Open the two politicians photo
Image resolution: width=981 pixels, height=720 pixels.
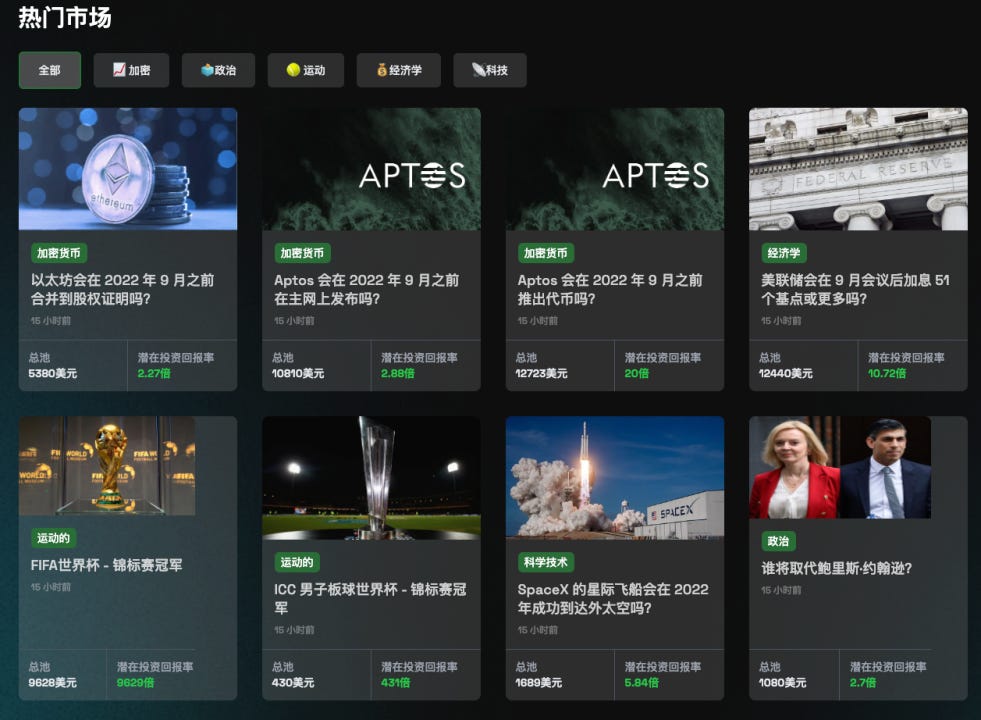coord(840,467)
